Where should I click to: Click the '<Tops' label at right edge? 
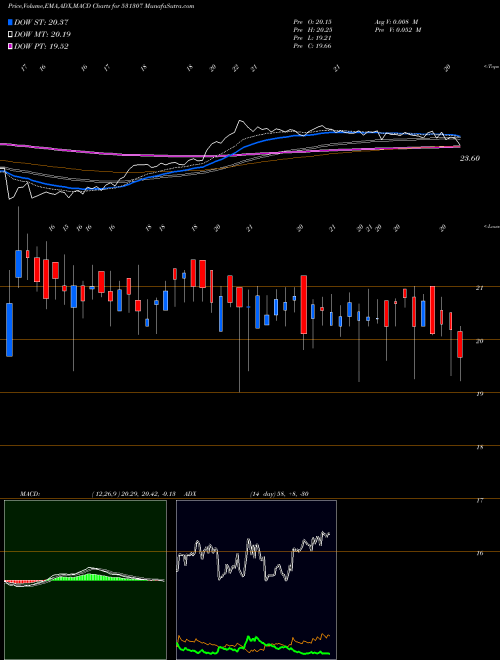(491, 67)
